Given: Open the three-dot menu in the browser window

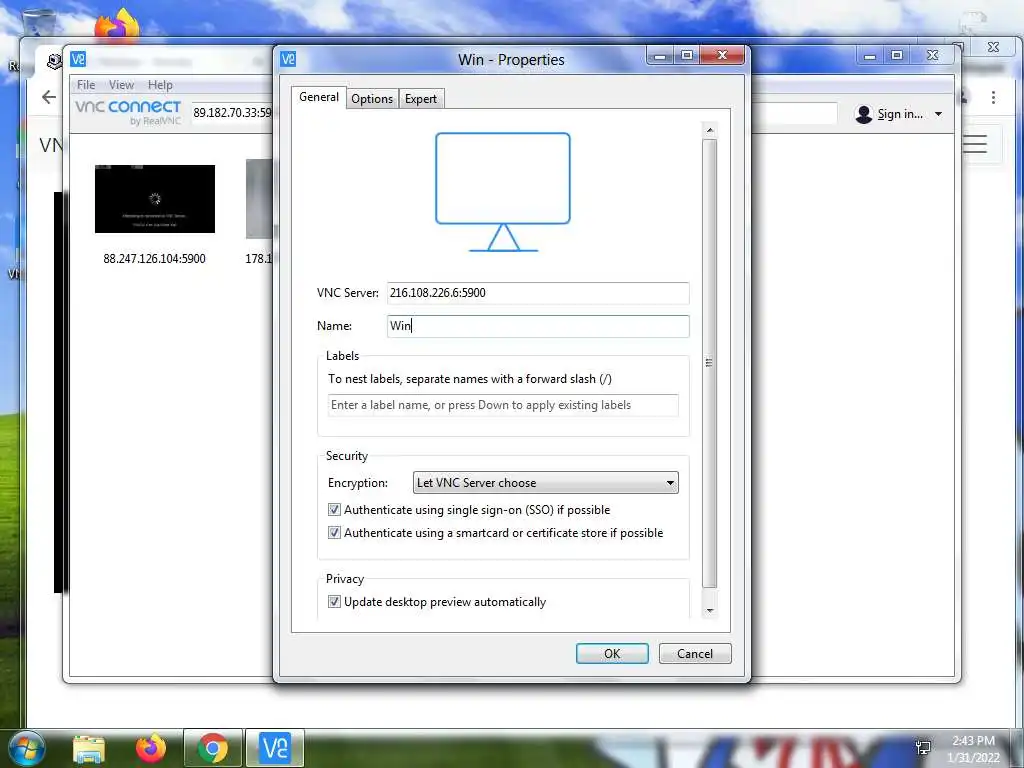Looking at the screenshot, I should [993, 97].
